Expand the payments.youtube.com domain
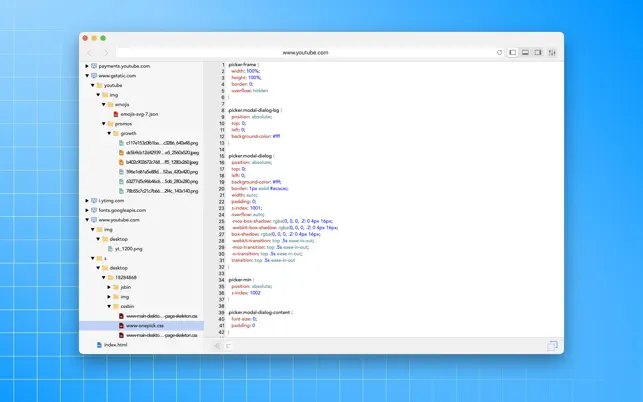 click(x=87, y=66)
